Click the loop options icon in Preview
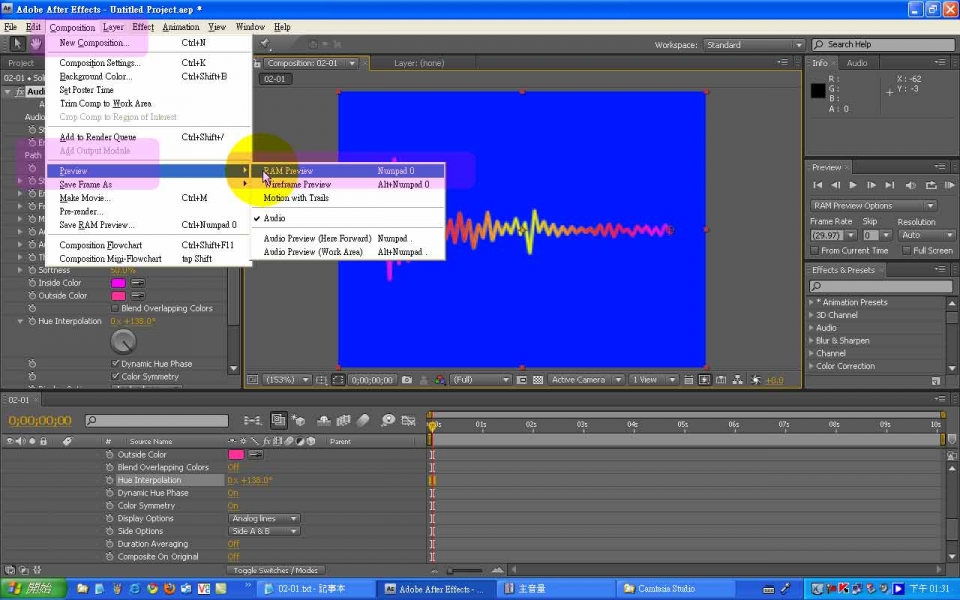Image resolution: width=960 pixels, height=600 pixels. (x=930, y=185)
